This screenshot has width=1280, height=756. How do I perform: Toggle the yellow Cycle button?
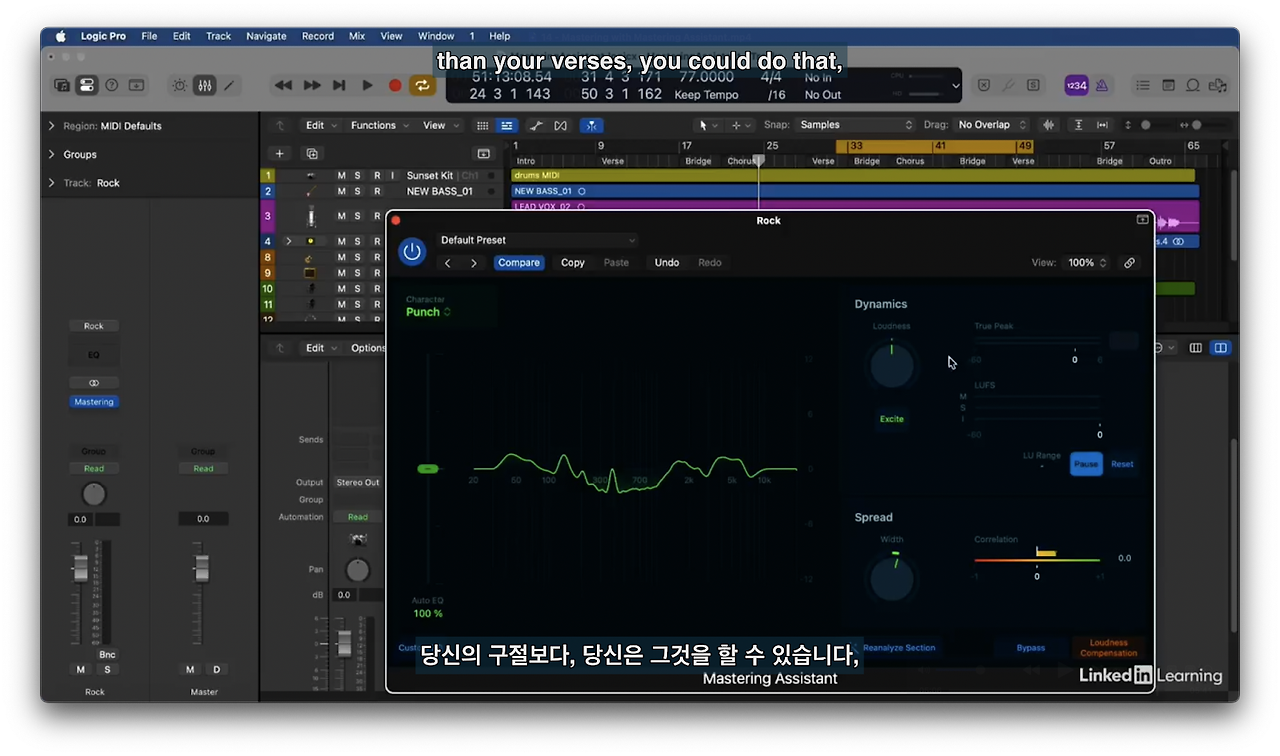[422, 86]
